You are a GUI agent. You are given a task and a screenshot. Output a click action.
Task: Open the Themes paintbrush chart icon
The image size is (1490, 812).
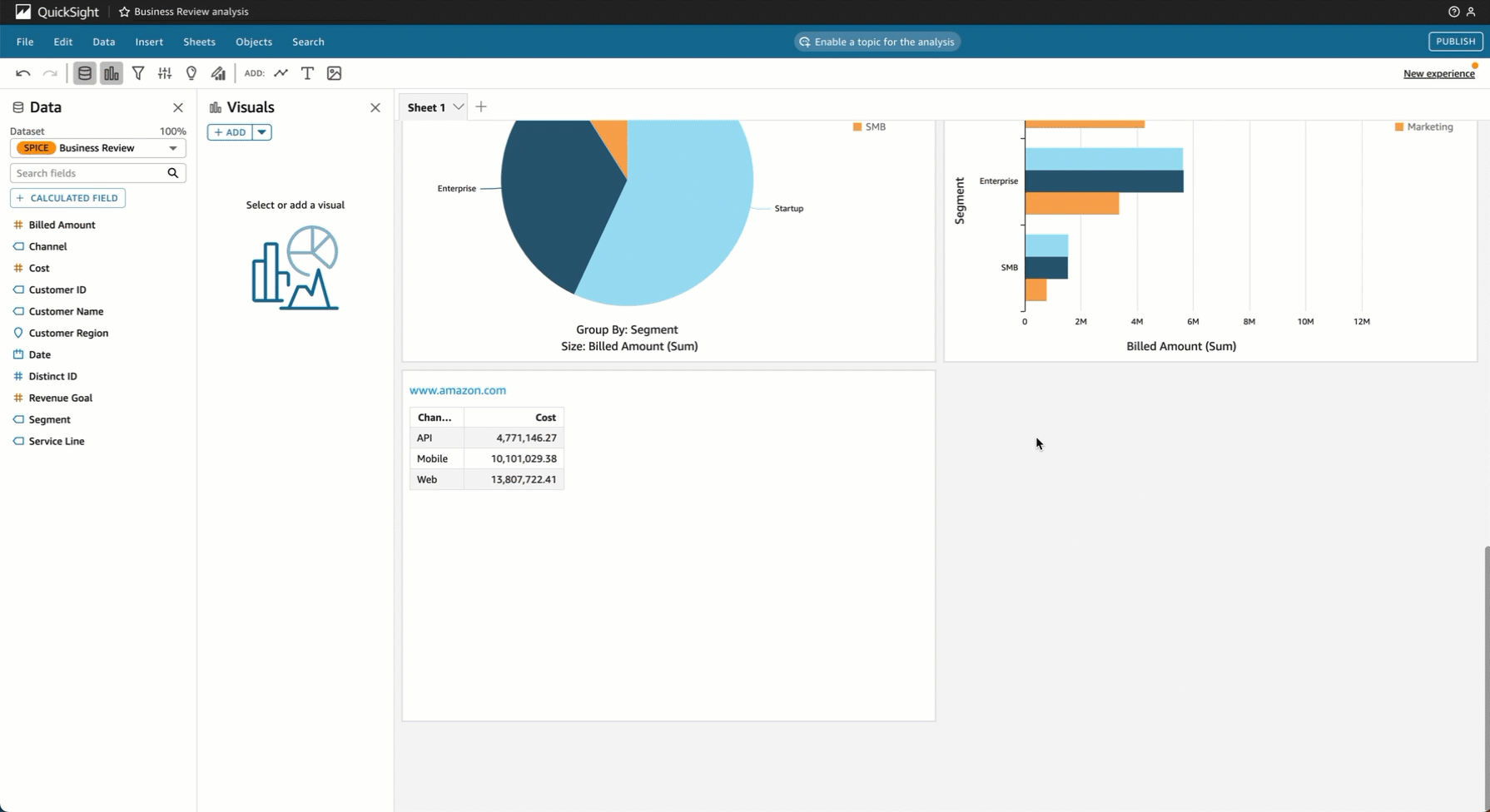218,73
